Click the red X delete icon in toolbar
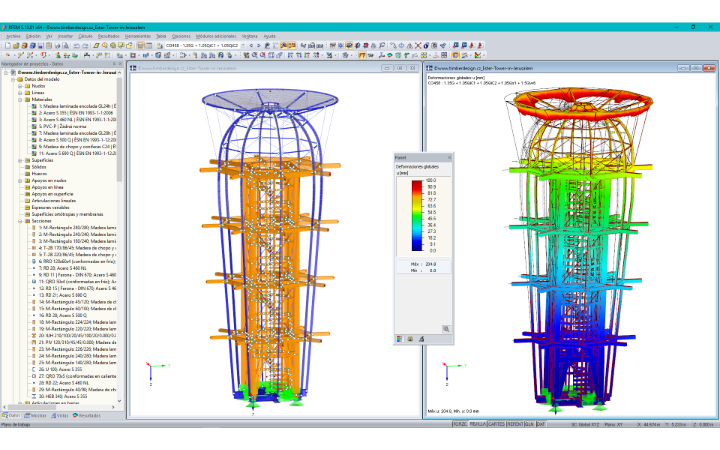Image resolution: width=720 pixels, height=450 pixels. (x=418, y=45)
